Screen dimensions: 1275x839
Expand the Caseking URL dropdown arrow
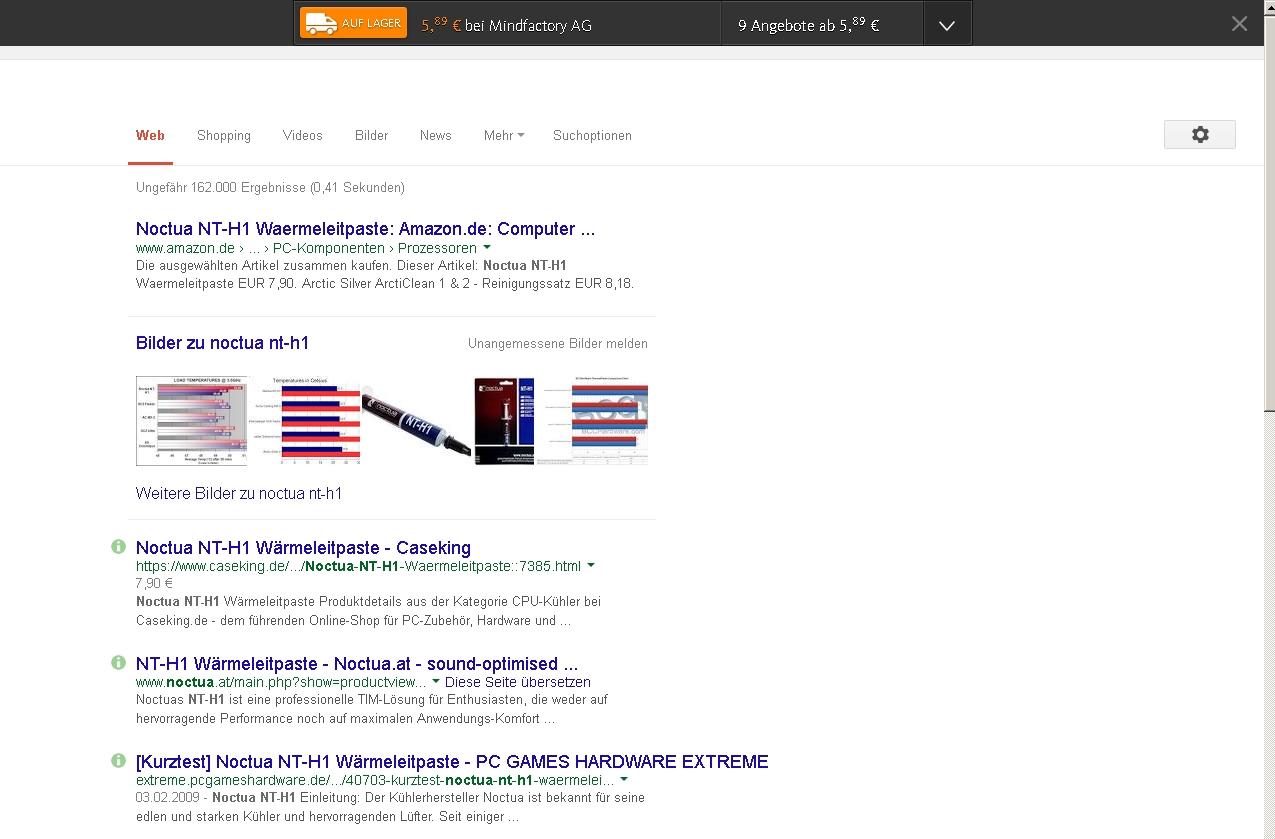point(591,566)
